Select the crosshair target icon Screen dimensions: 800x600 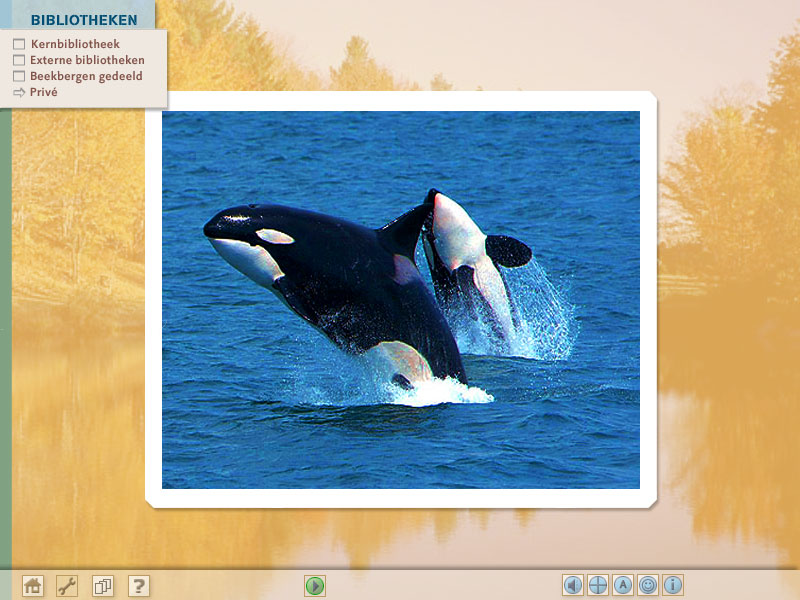point(597,585)
